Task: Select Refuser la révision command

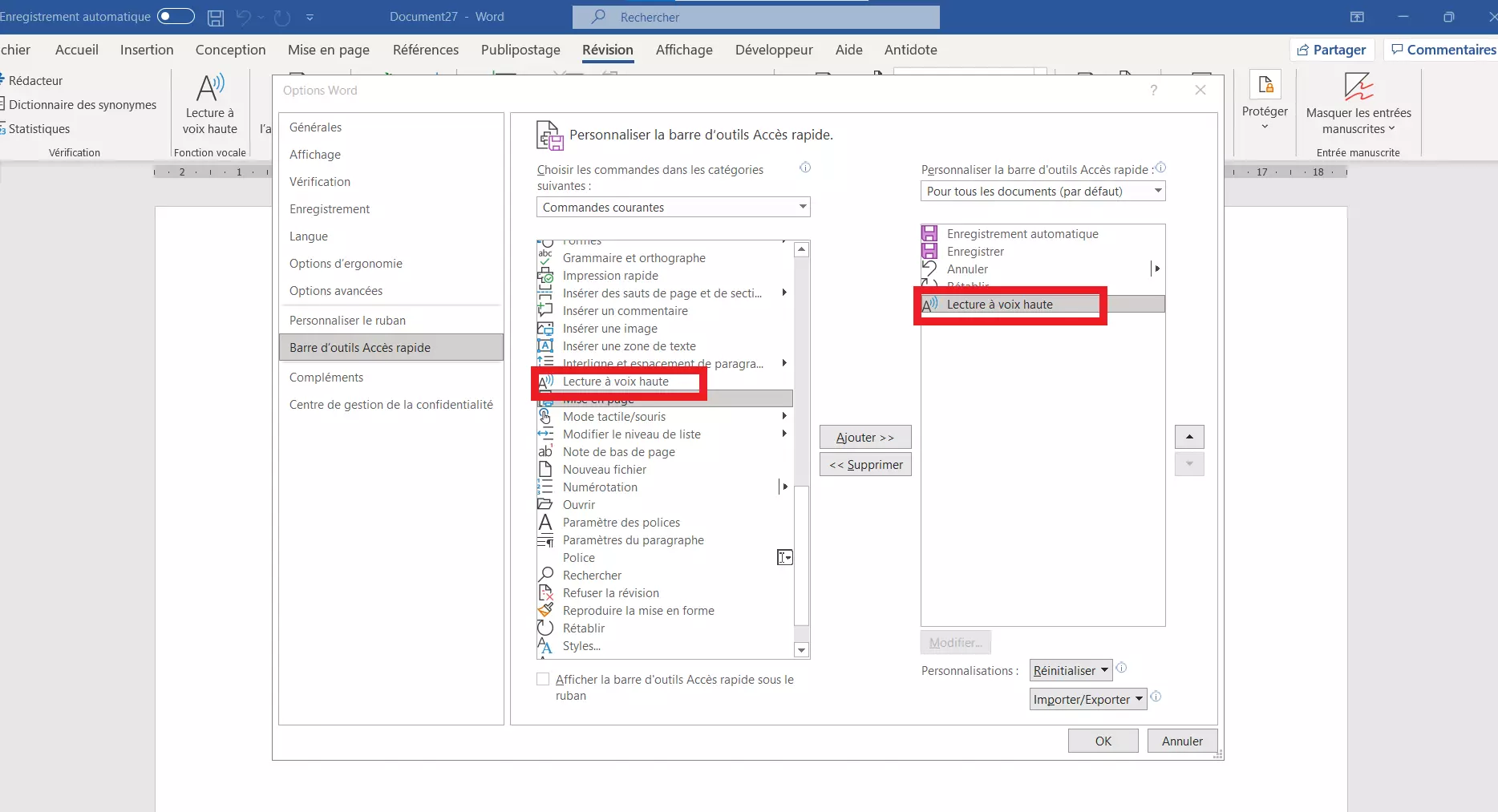Action: 665,593
